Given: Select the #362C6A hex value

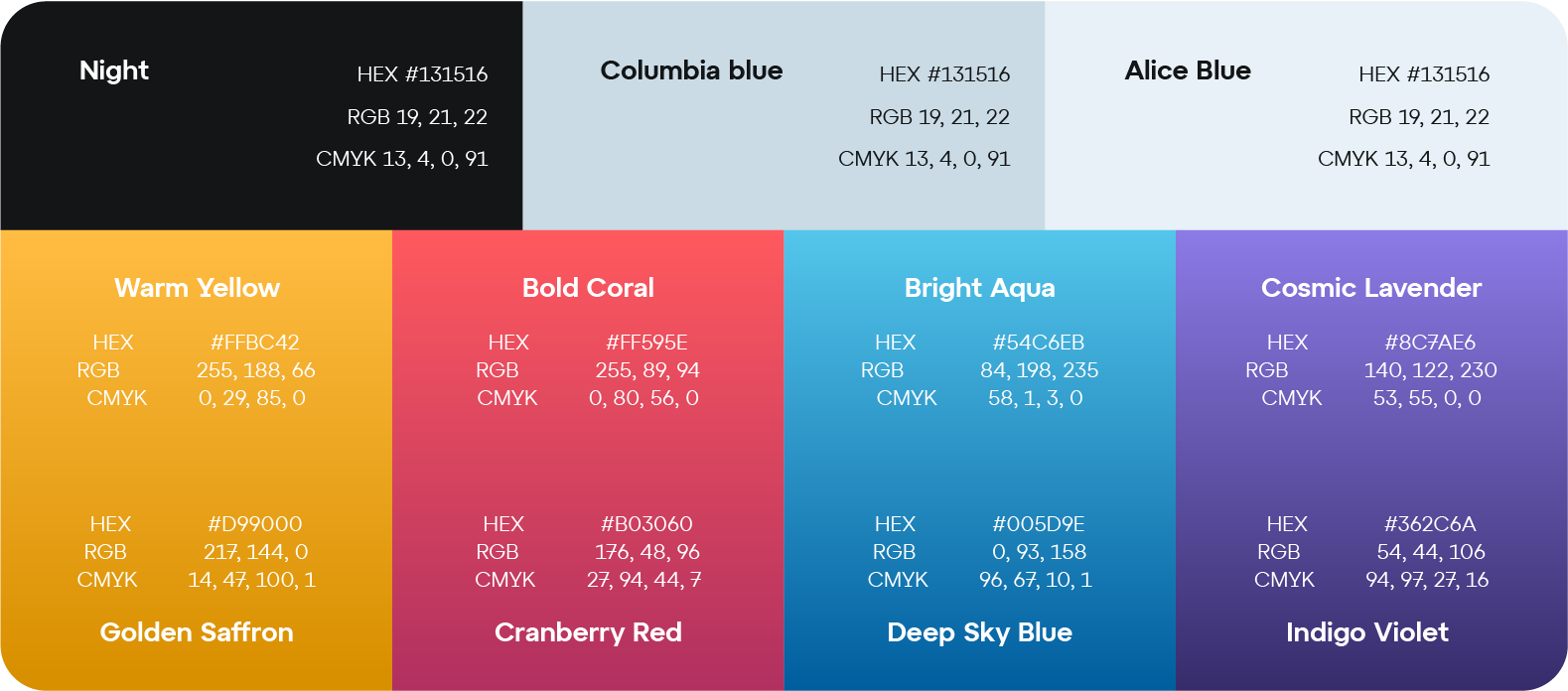Looking at the screenshot, I should pyautogui.click(x=1430, y=524).
